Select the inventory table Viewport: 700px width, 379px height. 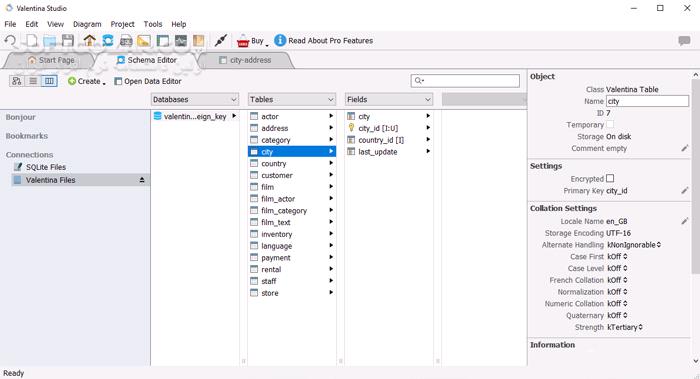tap(292, 234)
